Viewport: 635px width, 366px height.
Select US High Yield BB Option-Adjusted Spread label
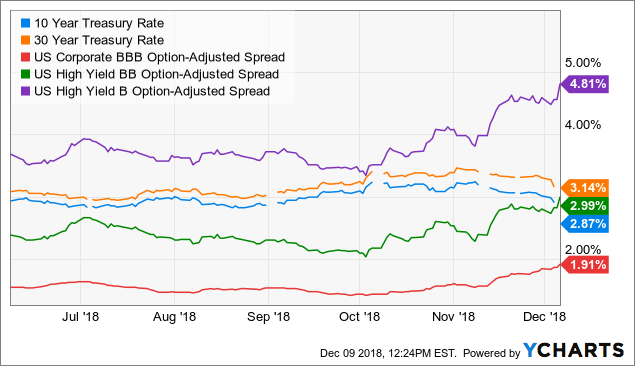pos(157,74)
